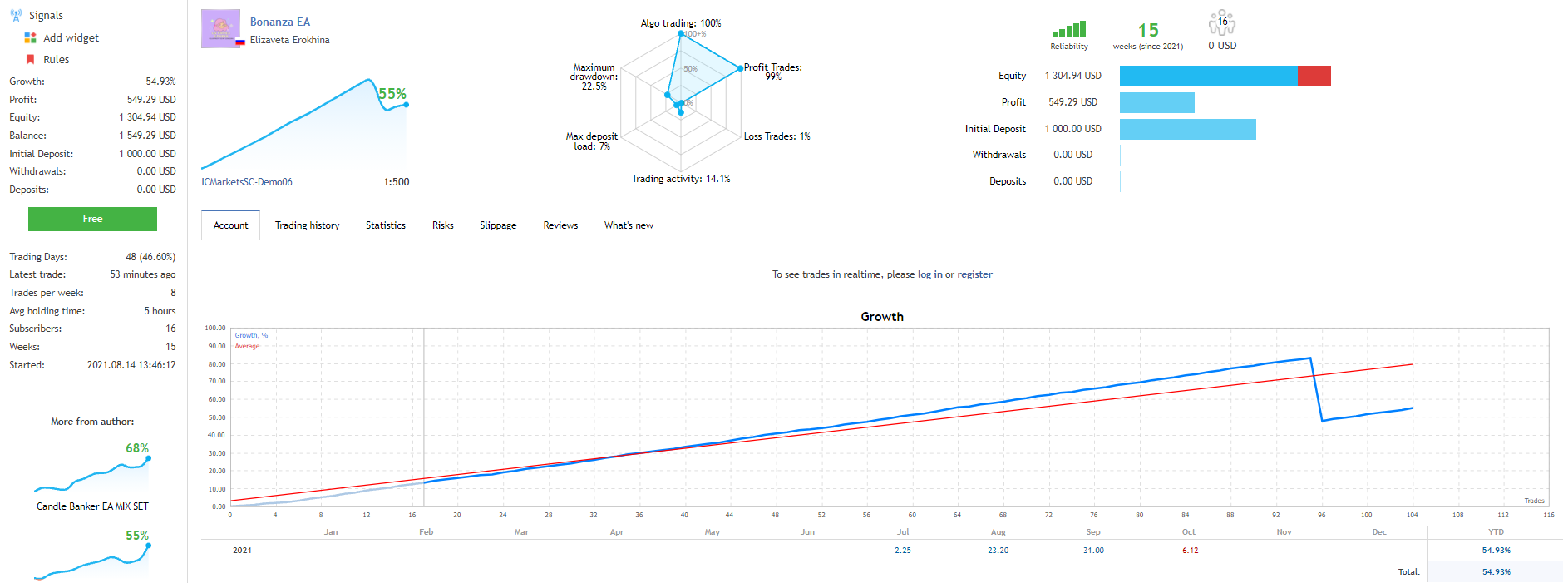Image resolution: width=1568 pixels, height=583 pixels.
Task: Click the Bonanza EA header growth chart
Action: (304, 125)
